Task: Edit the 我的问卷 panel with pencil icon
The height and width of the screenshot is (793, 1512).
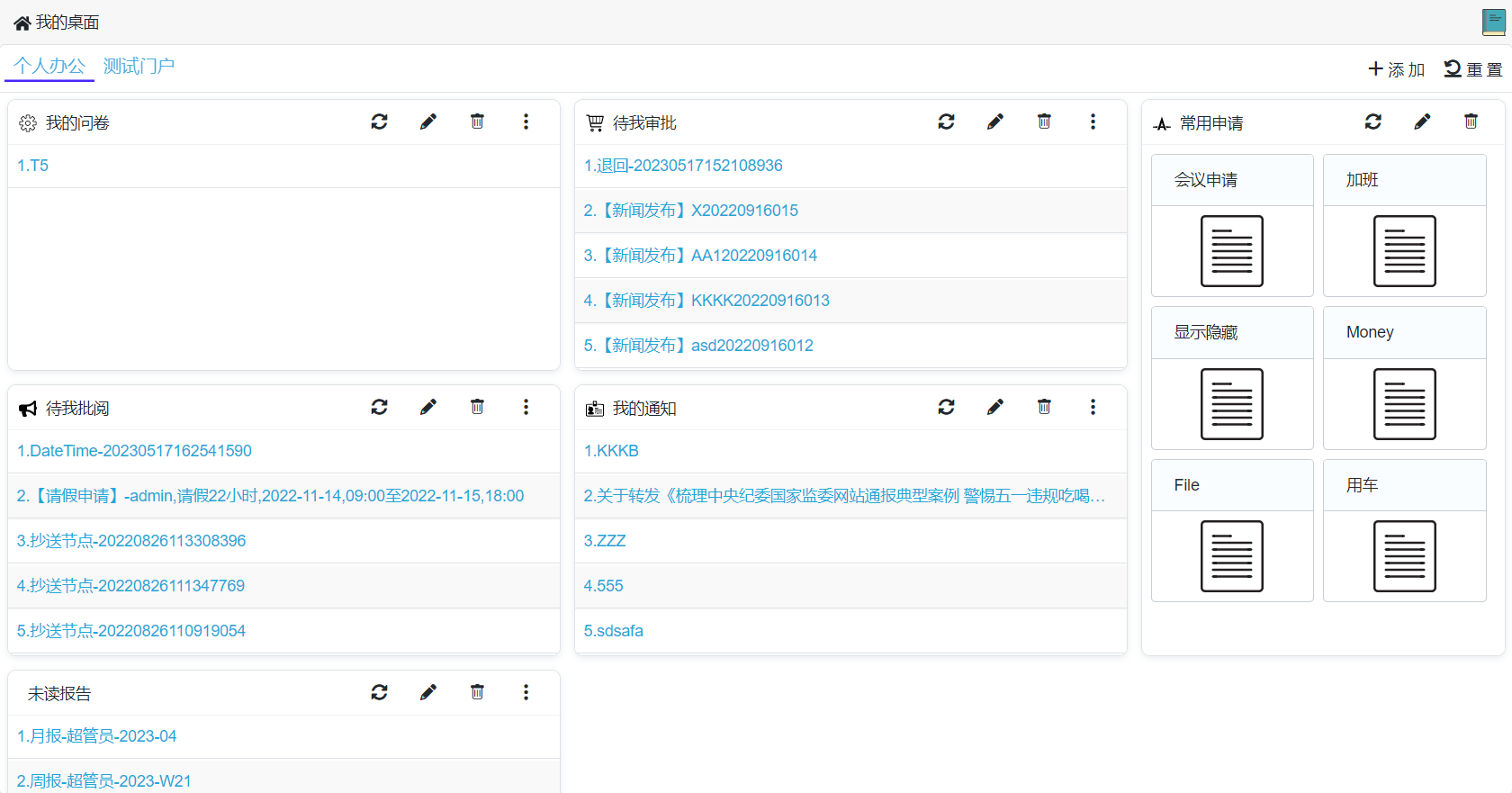Action: coord(428,122)
